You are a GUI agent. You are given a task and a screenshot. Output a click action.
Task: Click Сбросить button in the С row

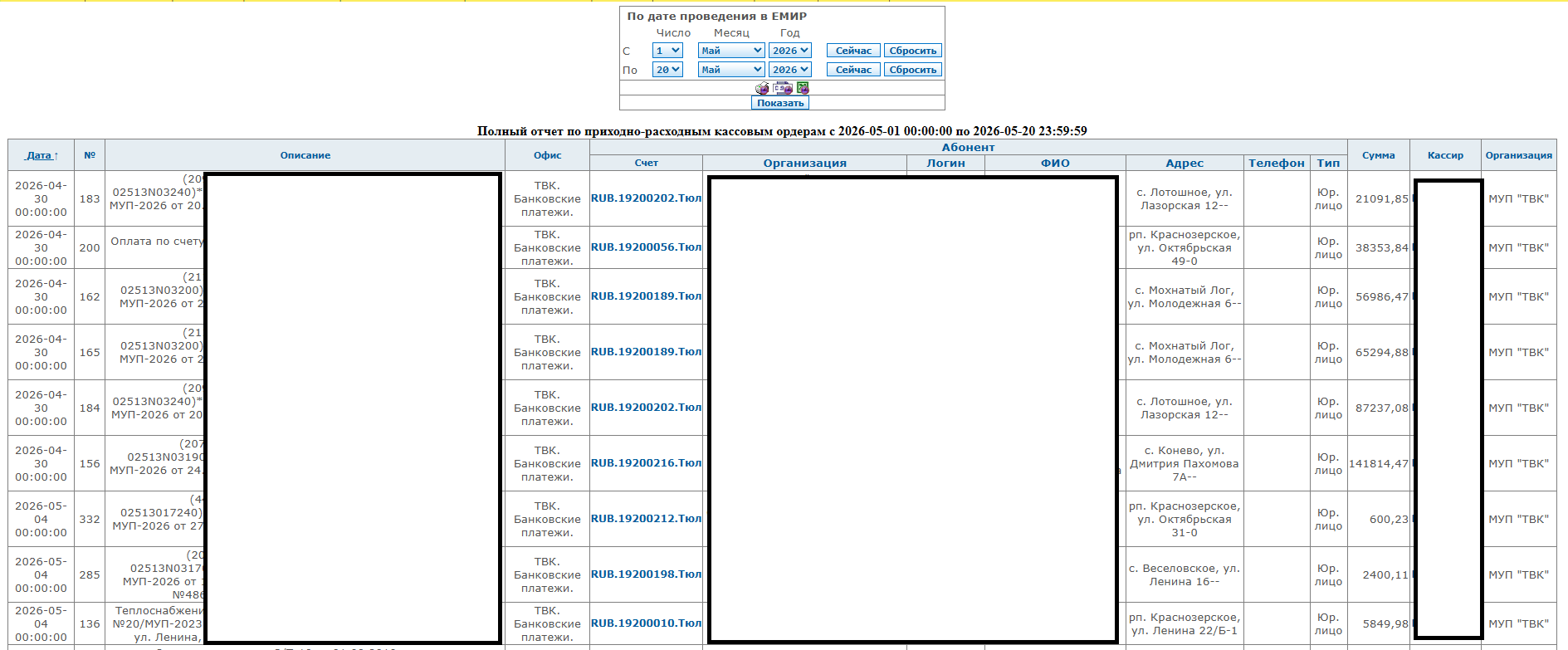[913, 51]
